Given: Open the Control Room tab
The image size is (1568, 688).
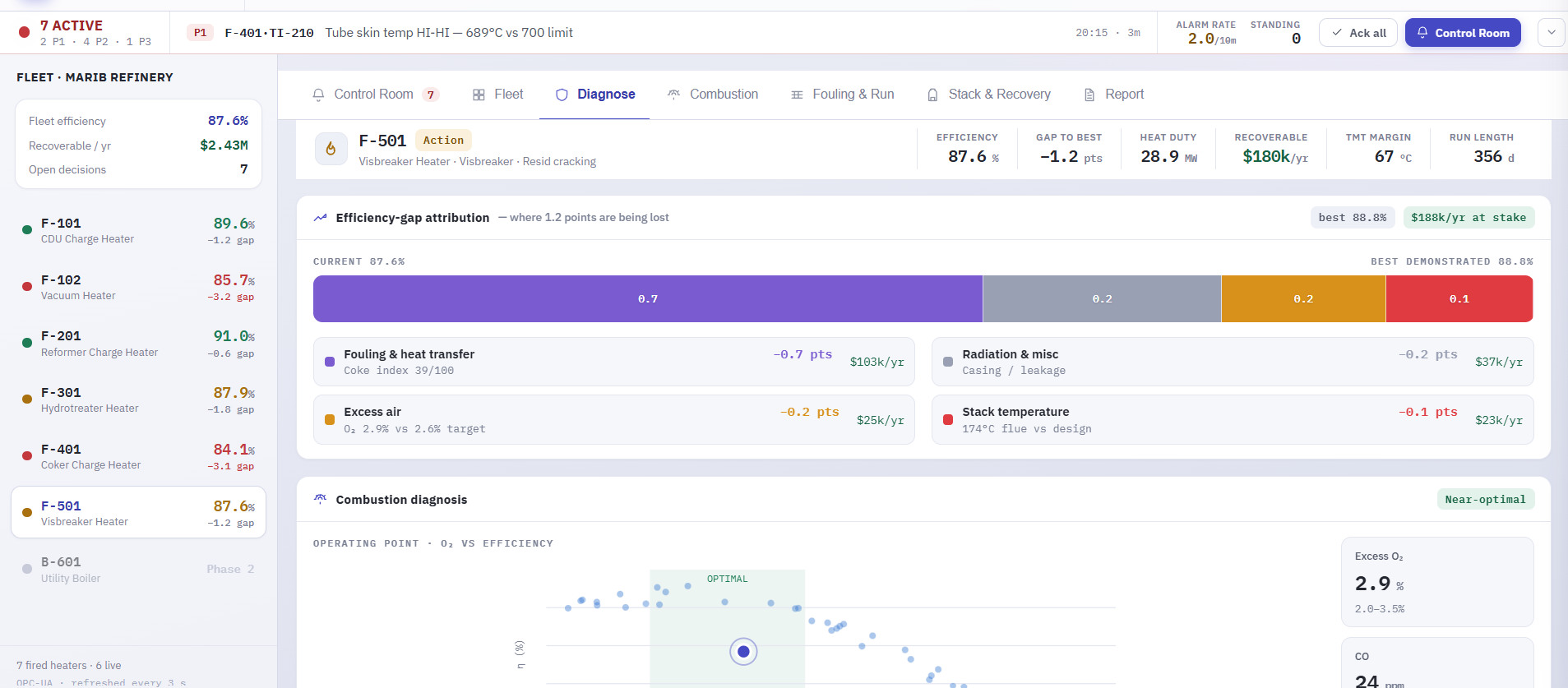Looking at the screenshot, I should click(376, 95).
